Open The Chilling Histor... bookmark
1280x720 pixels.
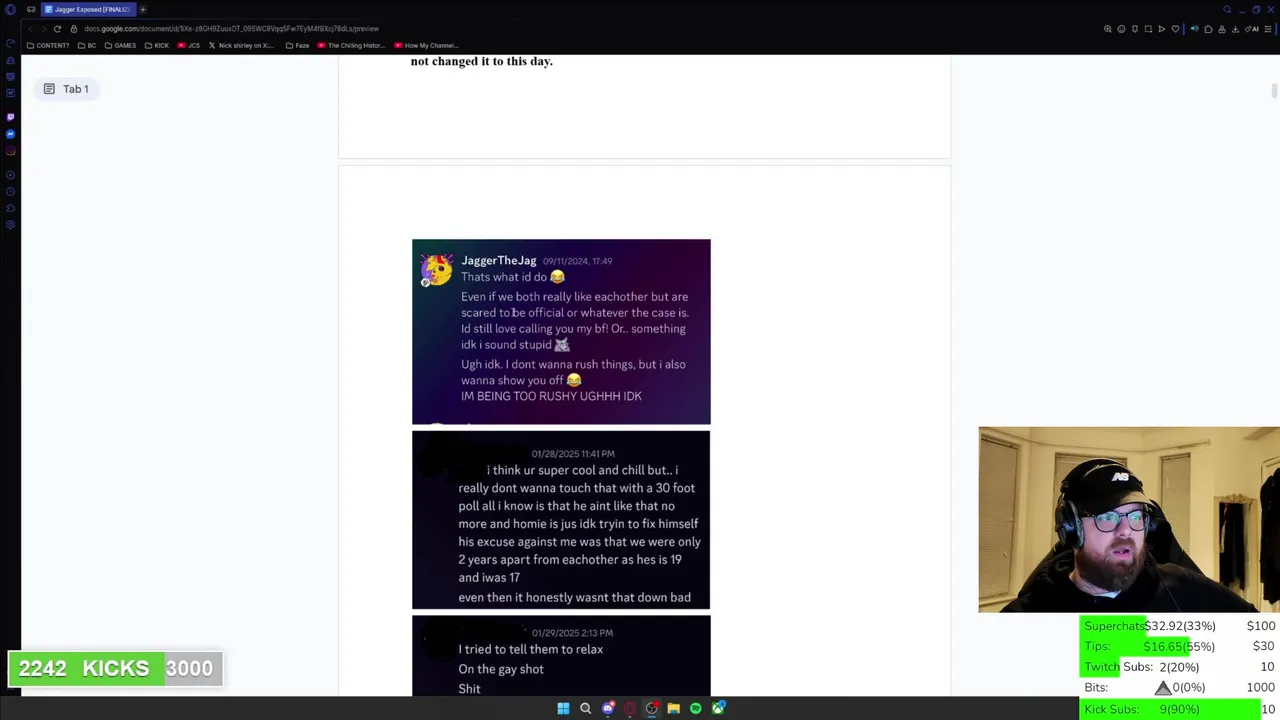tap(351, 45)
